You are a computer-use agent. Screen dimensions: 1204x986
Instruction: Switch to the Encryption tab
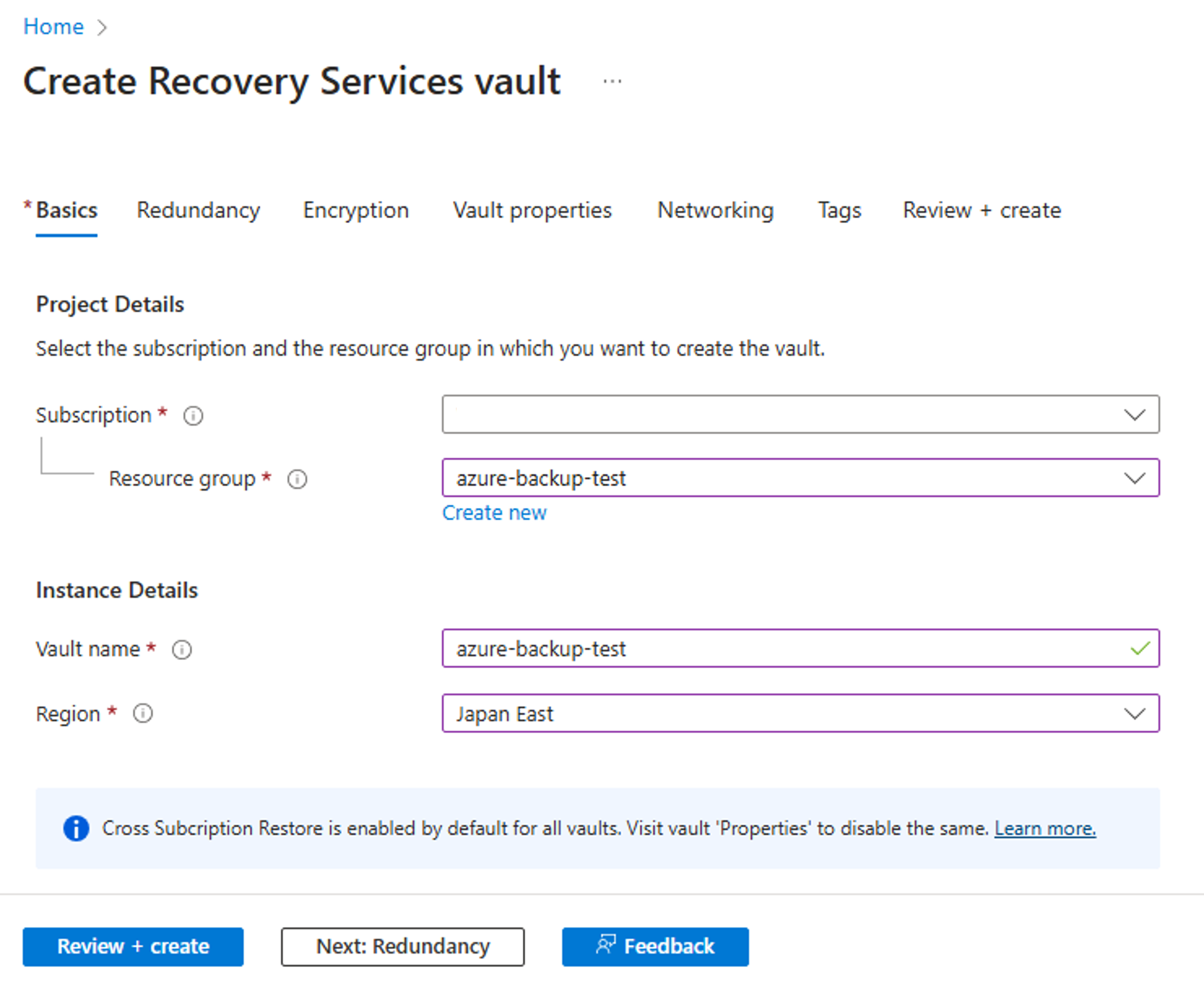(x=356, y=210)
